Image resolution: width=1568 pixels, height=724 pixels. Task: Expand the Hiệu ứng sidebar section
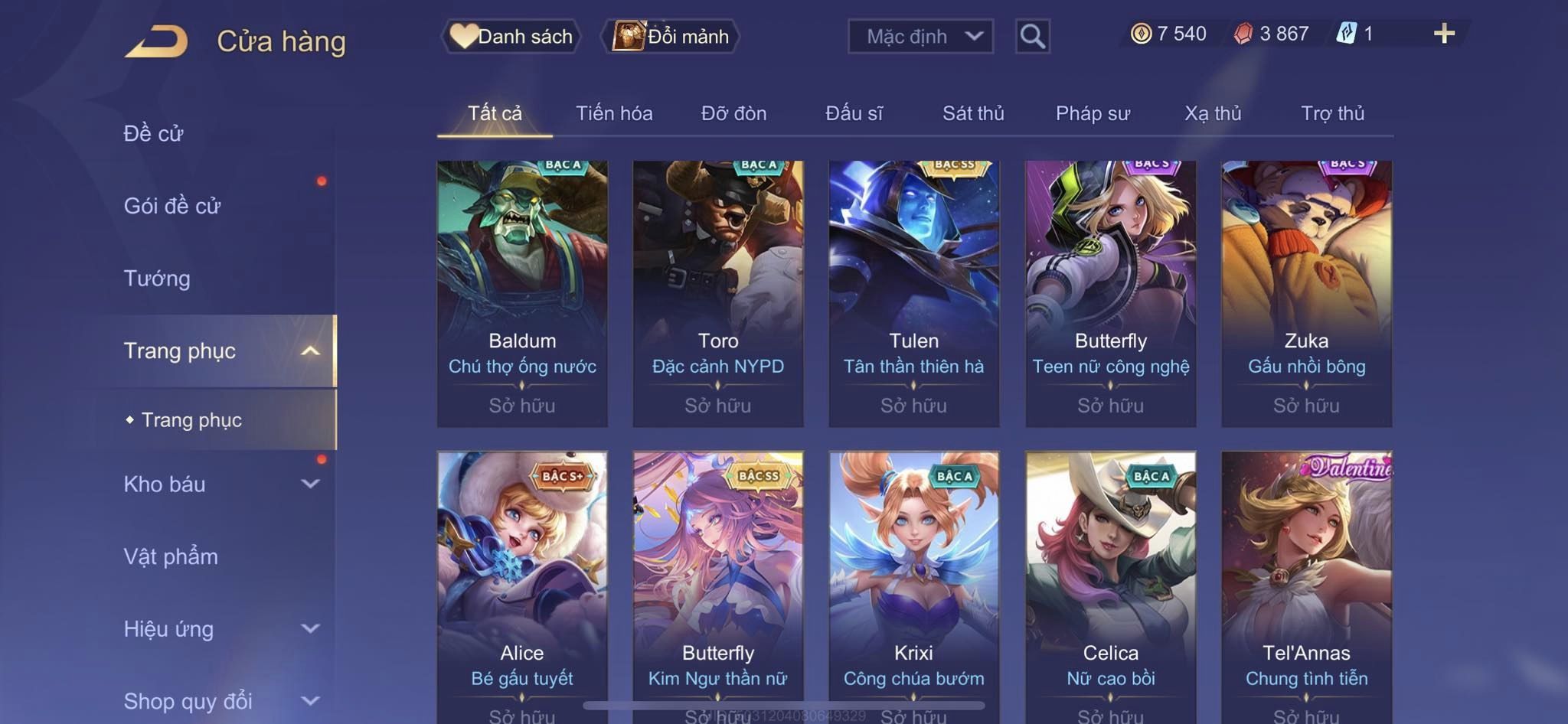click(x=310, y=628)
